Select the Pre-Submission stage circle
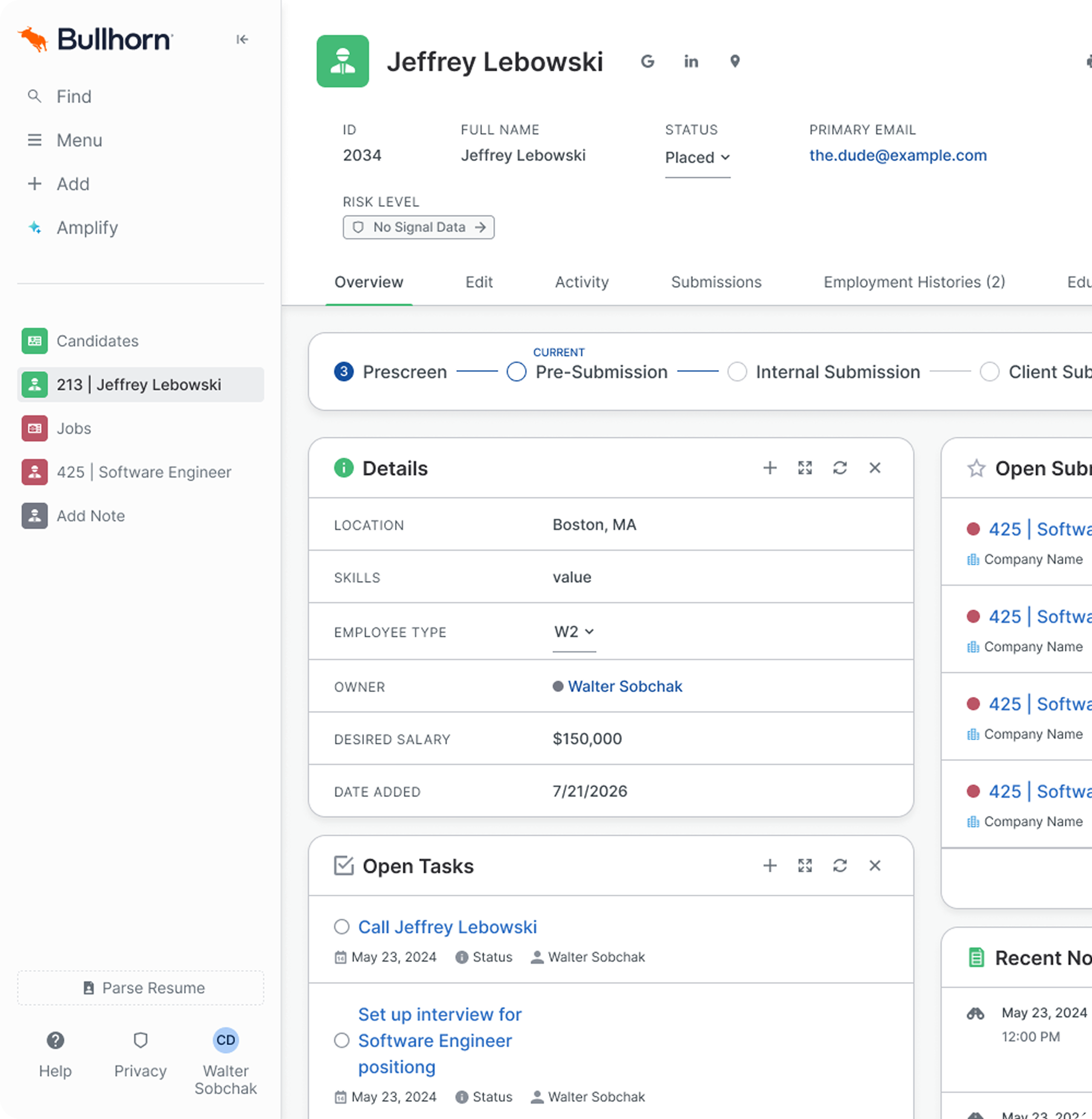 (516, 372)
